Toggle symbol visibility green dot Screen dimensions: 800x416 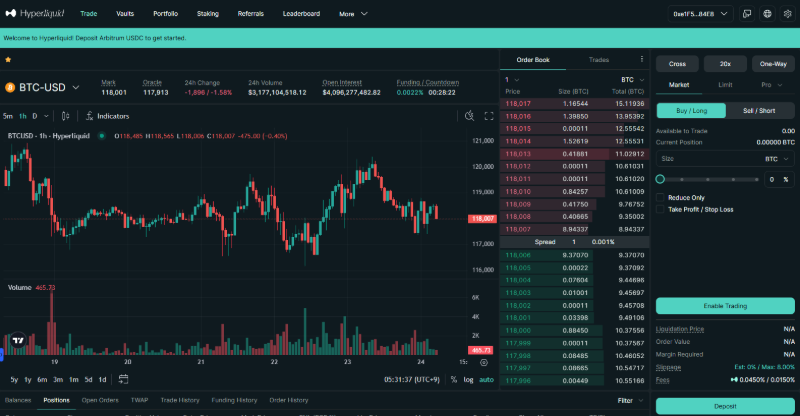(x=102, y=136)
